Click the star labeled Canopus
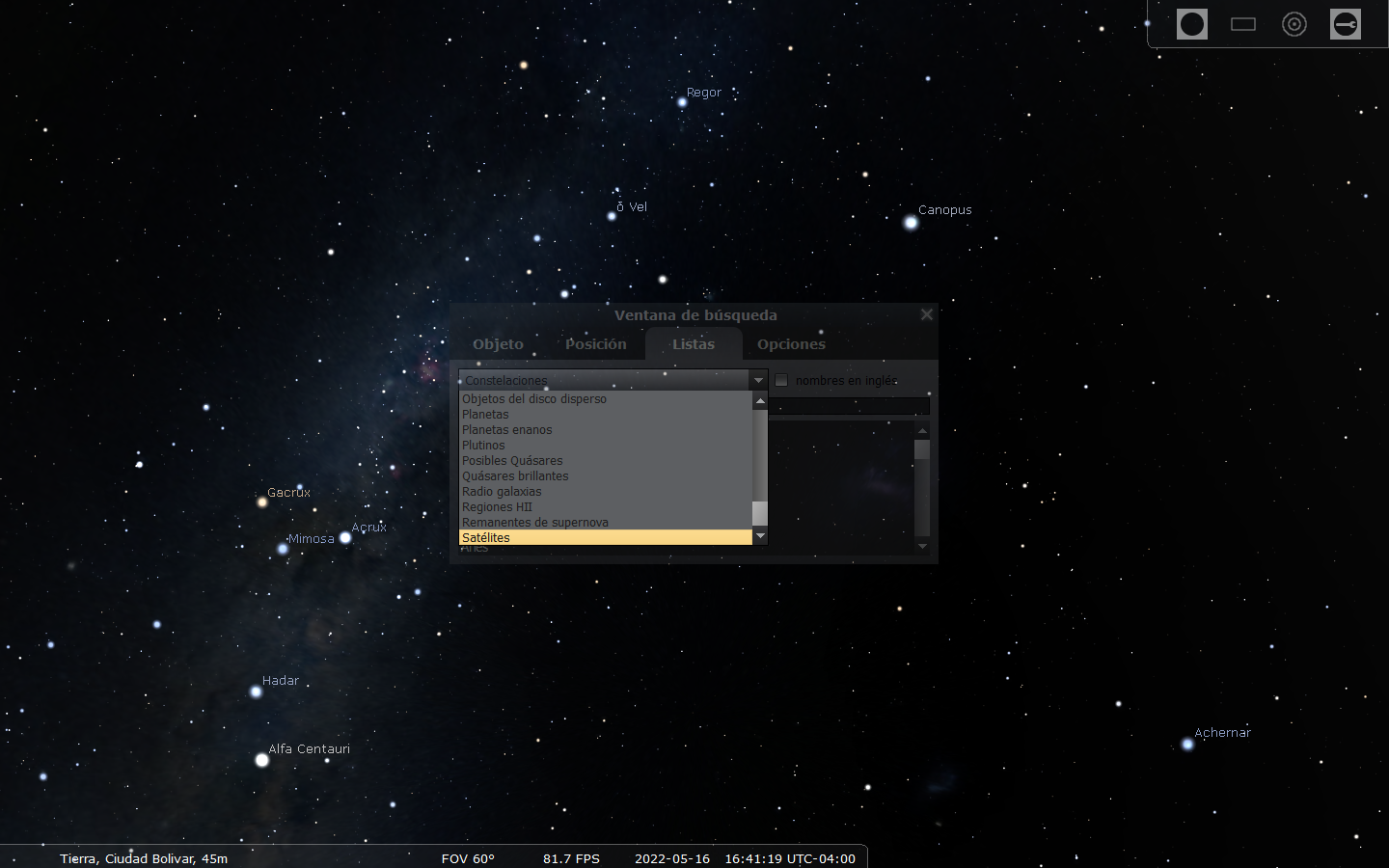1389x868 pixels. pos(911,223)
